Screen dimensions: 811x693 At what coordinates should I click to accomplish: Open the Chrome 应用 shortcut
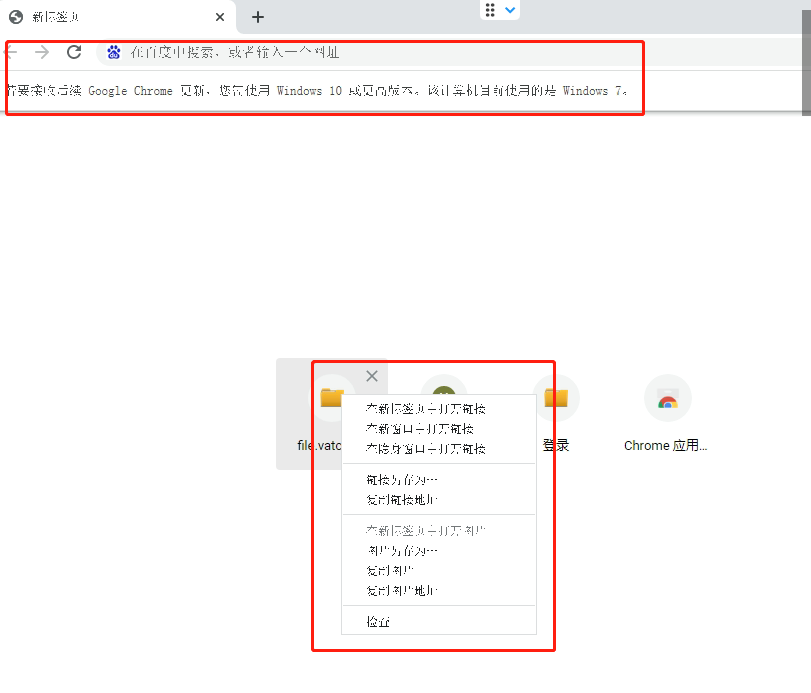click(x=667, y=398)
